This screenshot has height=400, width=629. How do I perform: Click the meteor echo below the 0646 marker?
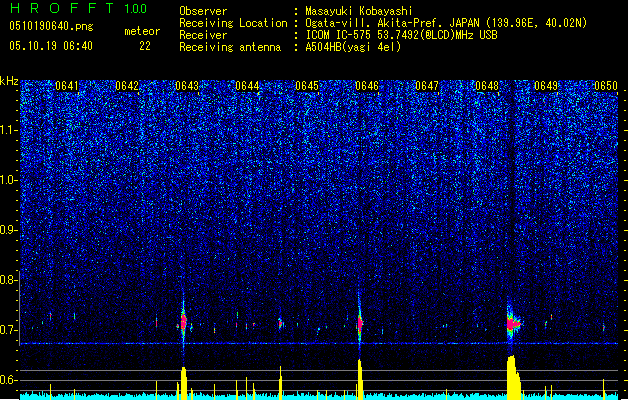(x=360, y=323)
